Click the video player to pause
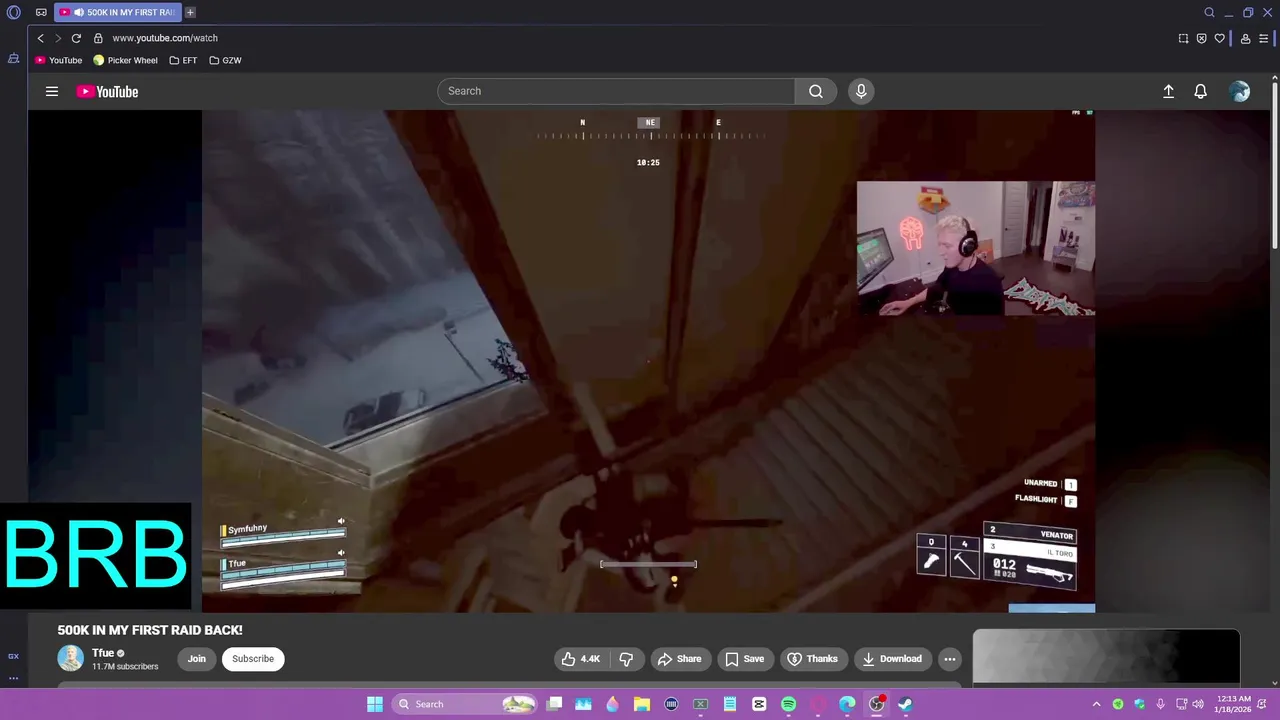Screen dimensions: 1280x720 [x=648, y=360]
